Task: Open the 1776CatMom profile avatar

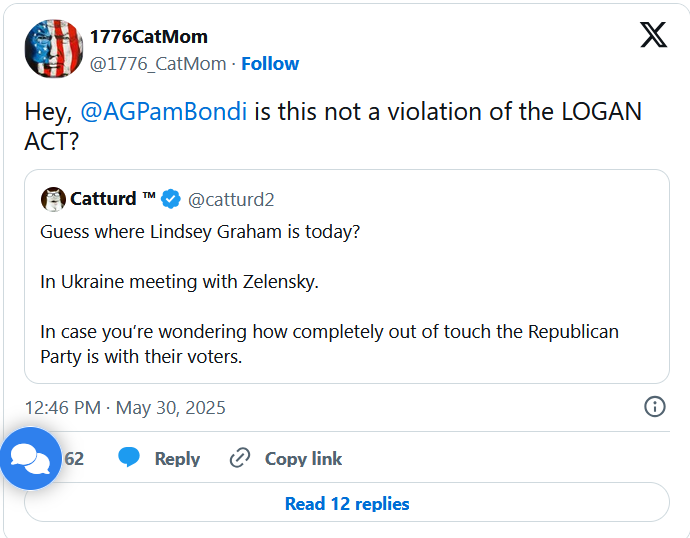Action: (54, 48)
